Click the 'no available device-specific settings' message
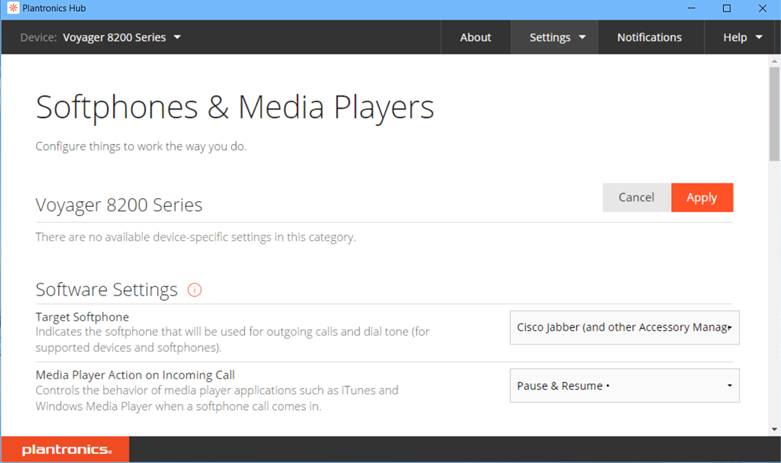The image size is (781, 463). [195, 237]
